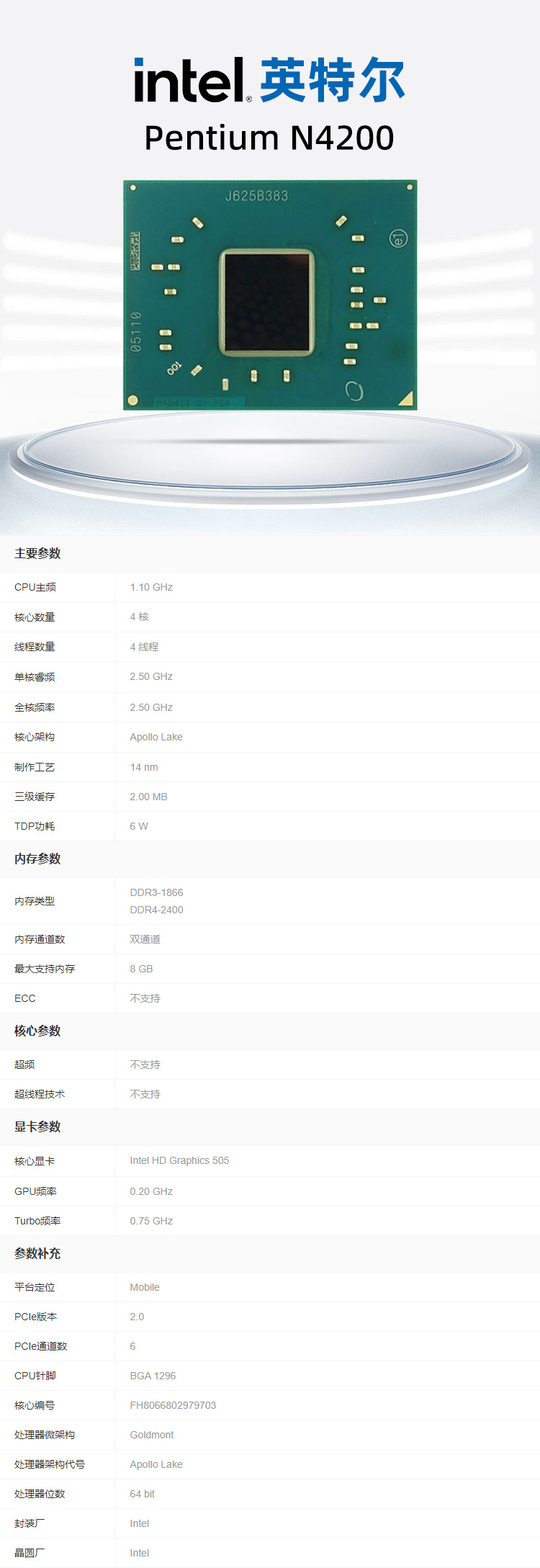Image resolution: width=540 pixels, height=1568 pixels.
Task: Click Intel in the 封装厂 row
Action: [x=140, y=1523]
